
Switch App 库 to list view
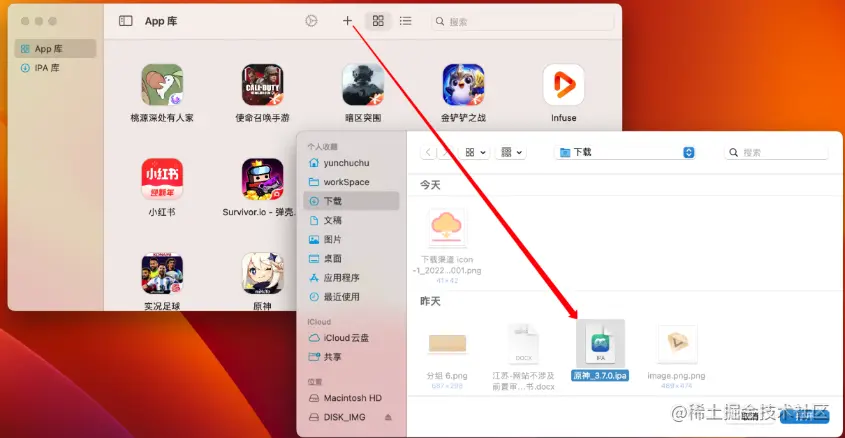[405, 21]
